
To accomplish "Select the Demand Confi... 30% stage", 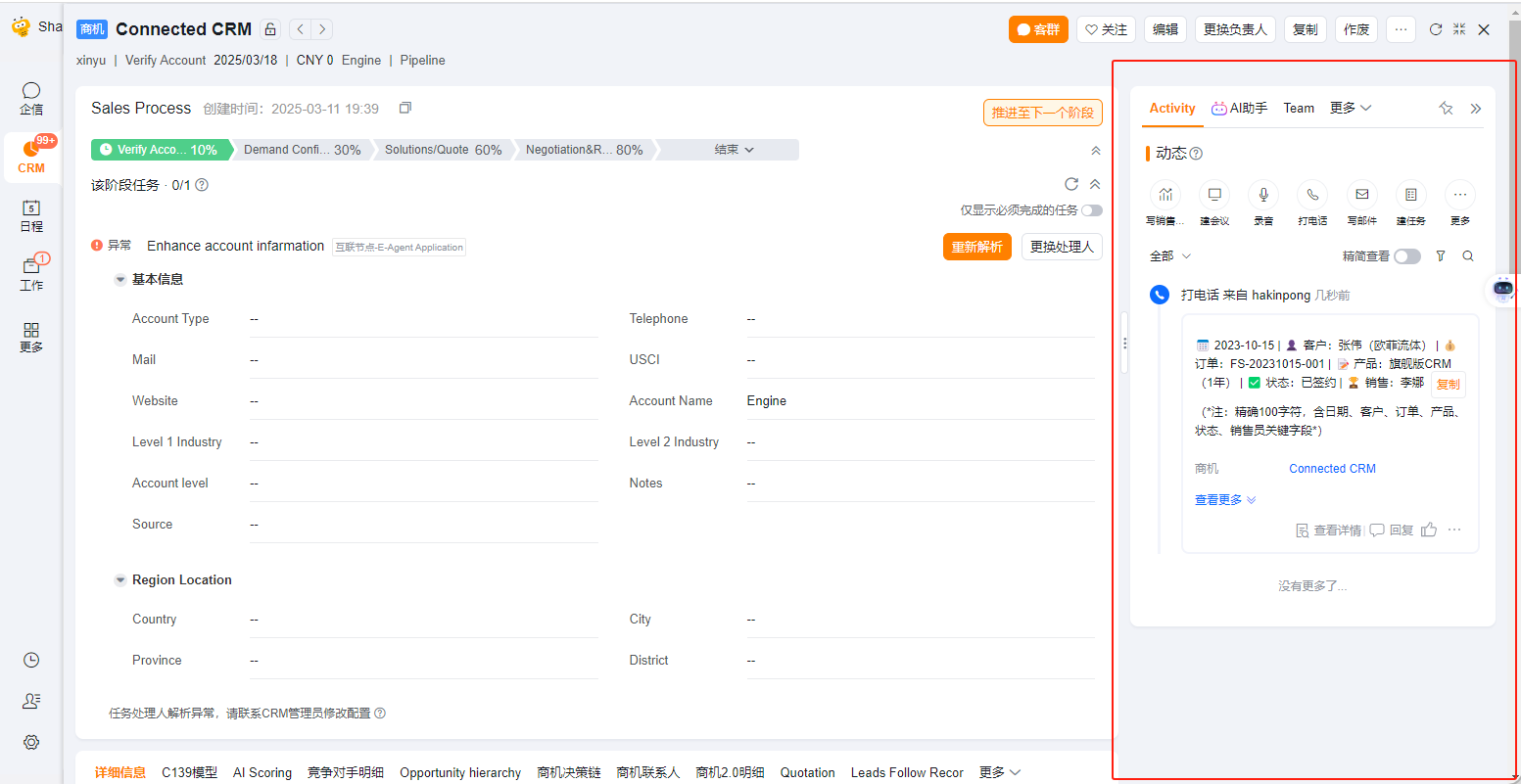I will [302, 150].
